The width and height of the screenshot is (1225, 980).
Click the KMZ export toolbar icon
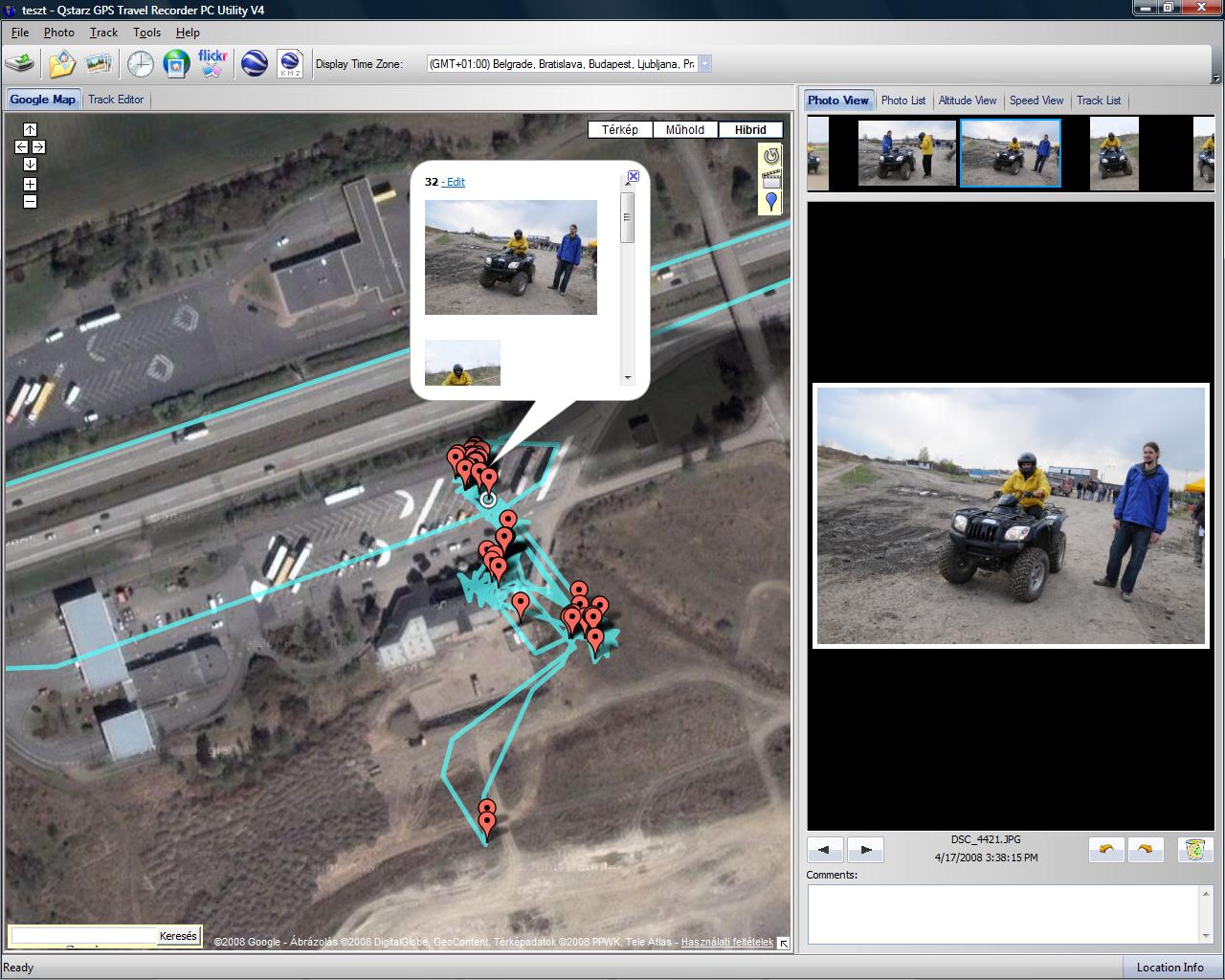[x=290, y=64]
